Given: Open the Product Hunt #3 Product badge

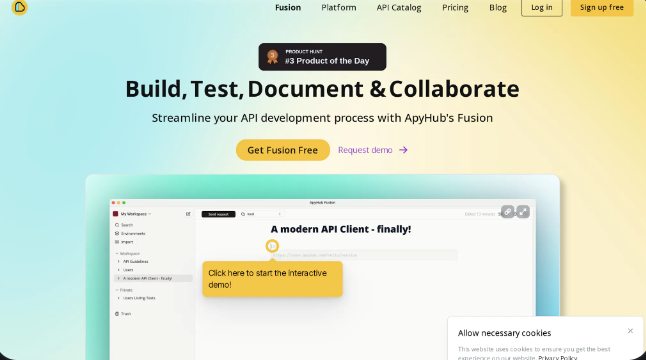Looking at the screenshot, I should coord(322,57).
